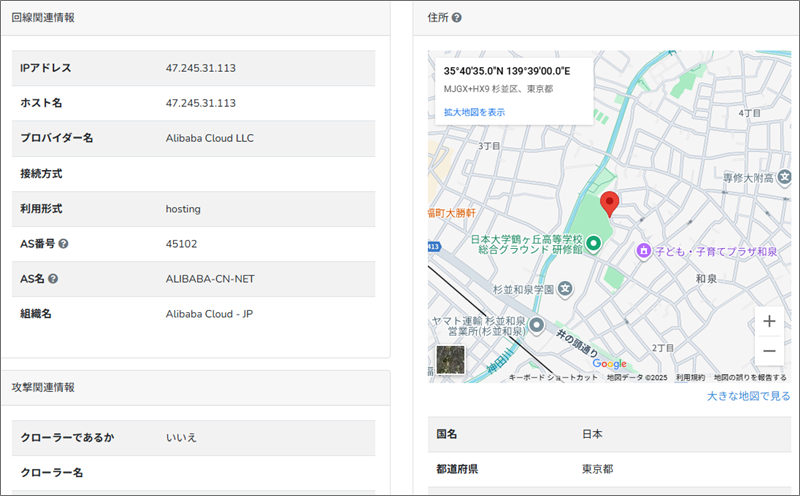This screenshot has width=800, height=496.
Task: Click the 国名 value 日本
Action: pos(592,434)
